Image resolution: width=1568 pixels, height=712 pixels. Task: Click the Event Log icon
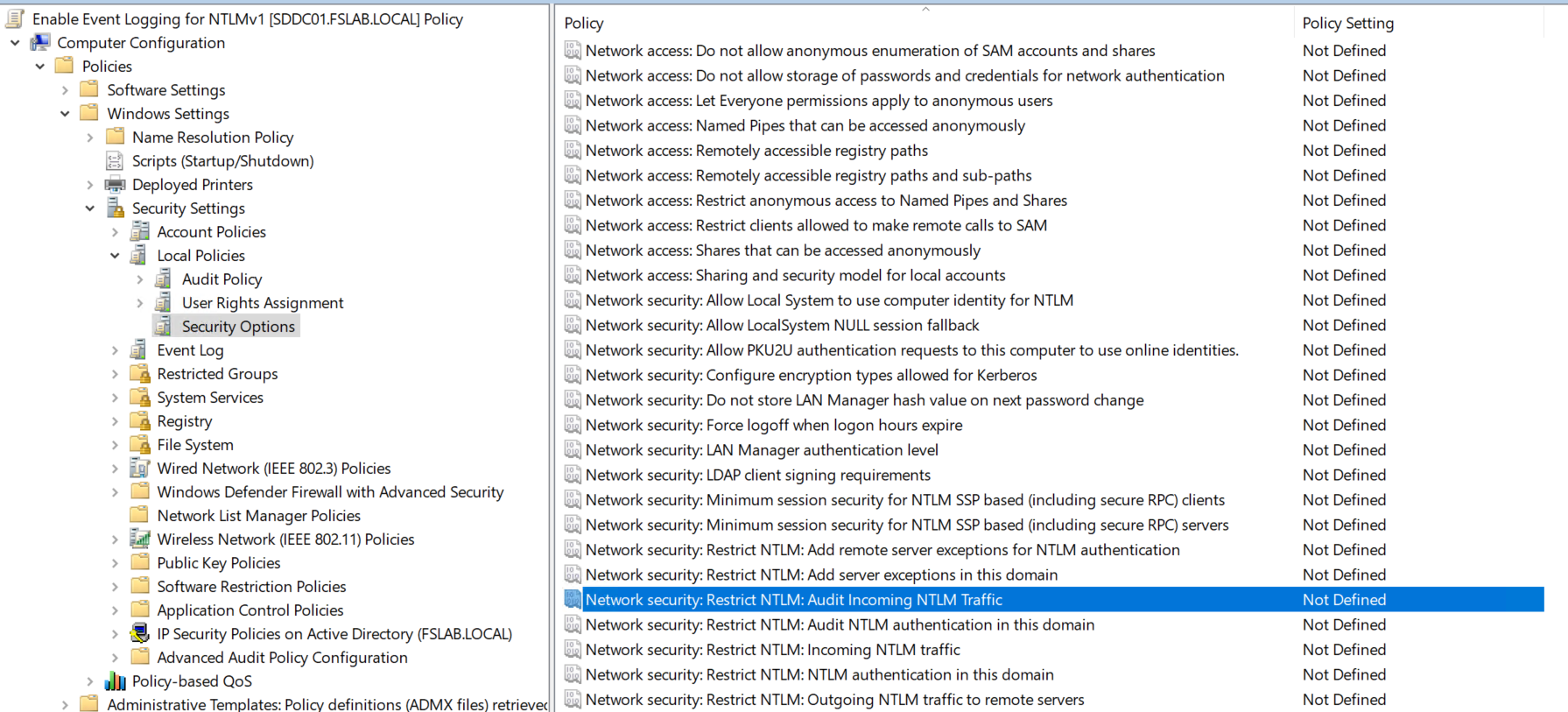tap(138, 349)
